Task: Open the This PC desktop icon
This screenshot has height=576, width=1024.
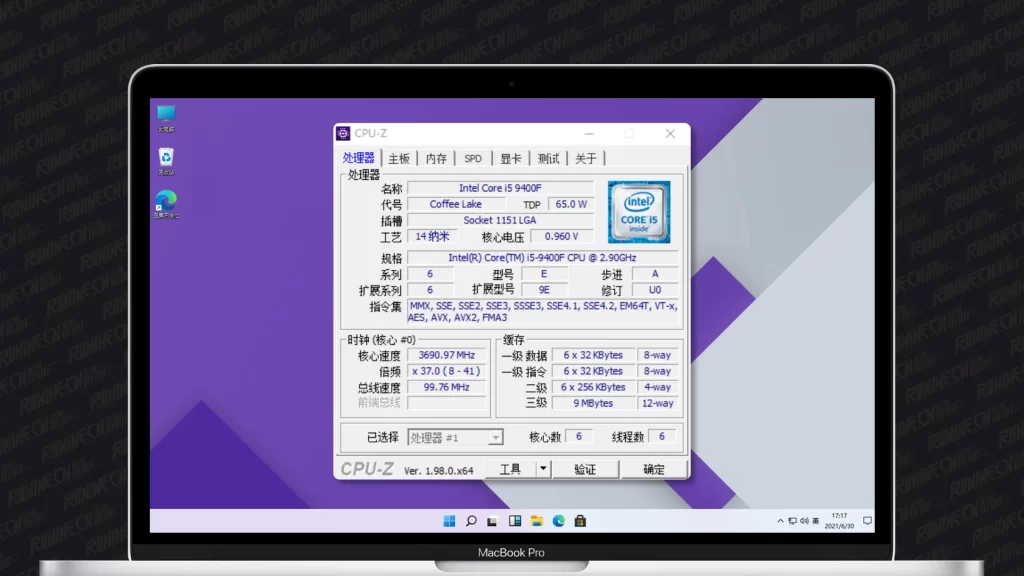Action: click(166, 115)
